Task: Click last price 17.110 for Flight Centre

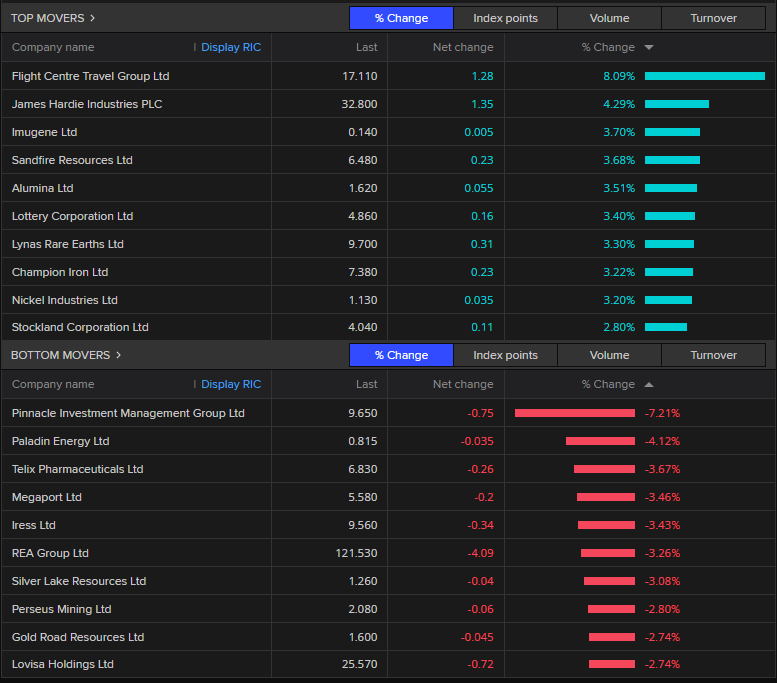Action: (360, 76)
